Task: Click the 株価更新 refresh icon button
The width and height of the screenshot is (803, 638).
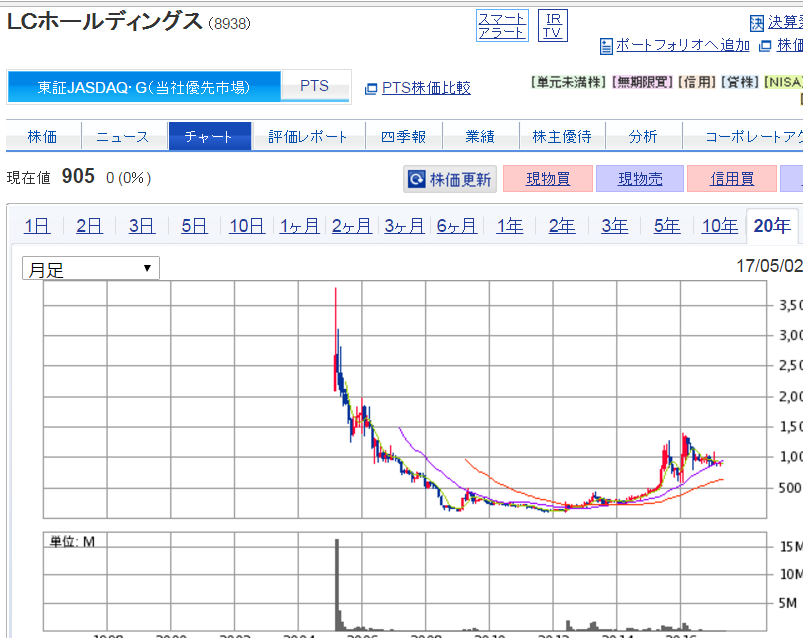Action: point(417,180)
